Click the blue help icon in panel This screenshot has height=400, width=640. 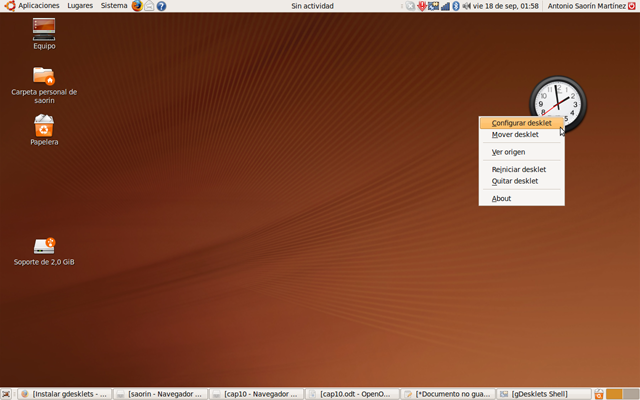click(161, 6)
